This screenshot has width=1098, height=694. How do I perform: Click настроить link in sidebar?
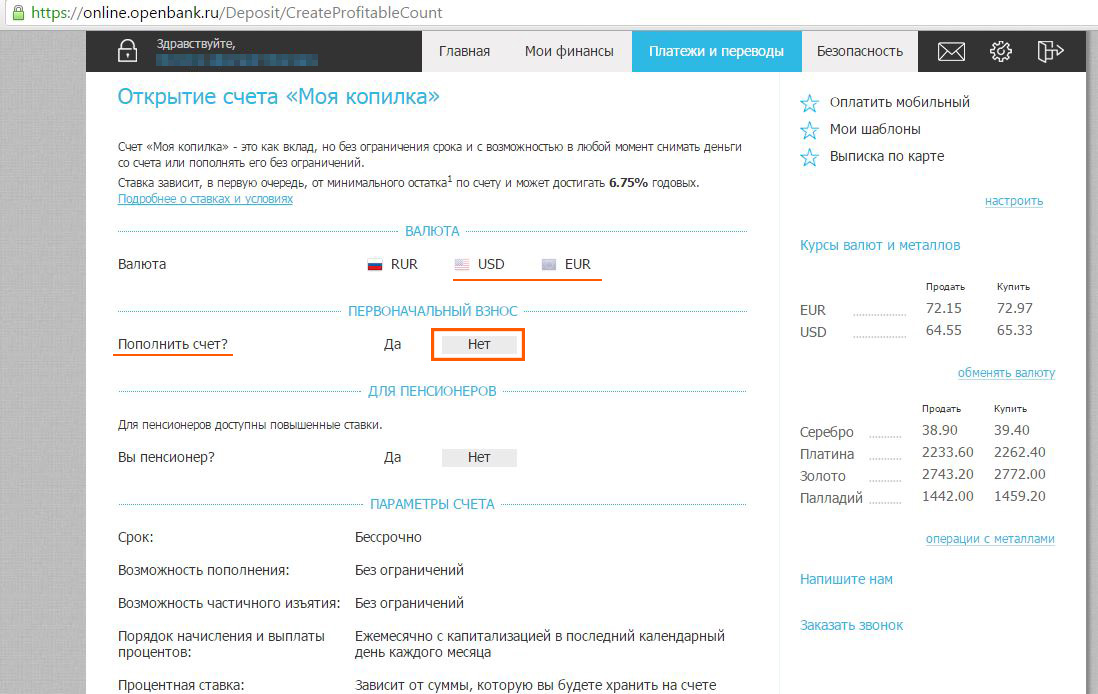(x=1013, y=201)
